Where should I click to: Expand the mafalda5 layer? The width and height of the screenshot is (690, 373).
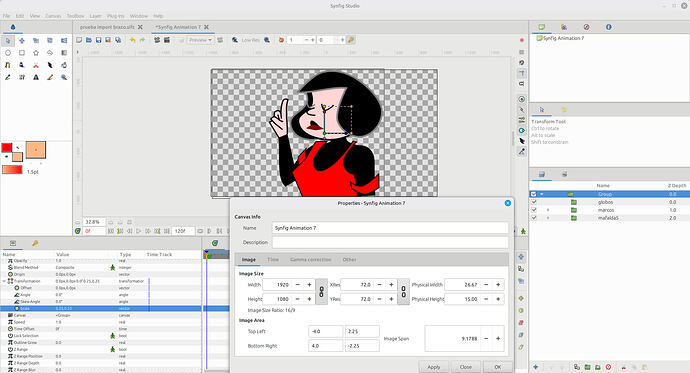(x=548, y=218)
